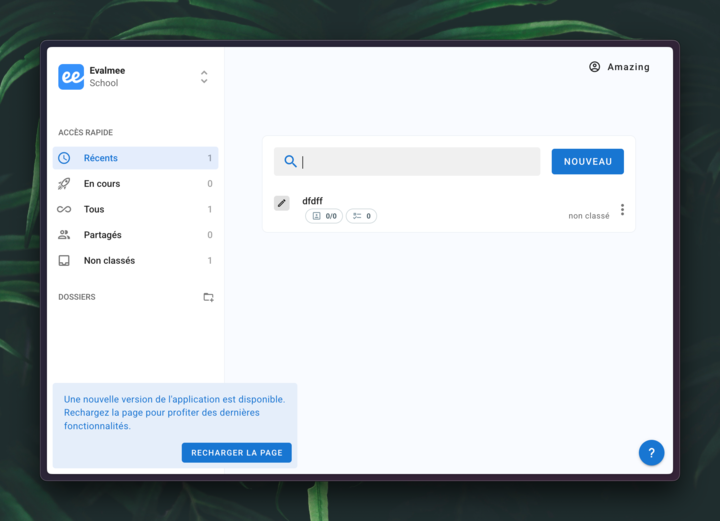Click the rocket icon beside En cours
This screenshot has width=720, height=521.
64,184
